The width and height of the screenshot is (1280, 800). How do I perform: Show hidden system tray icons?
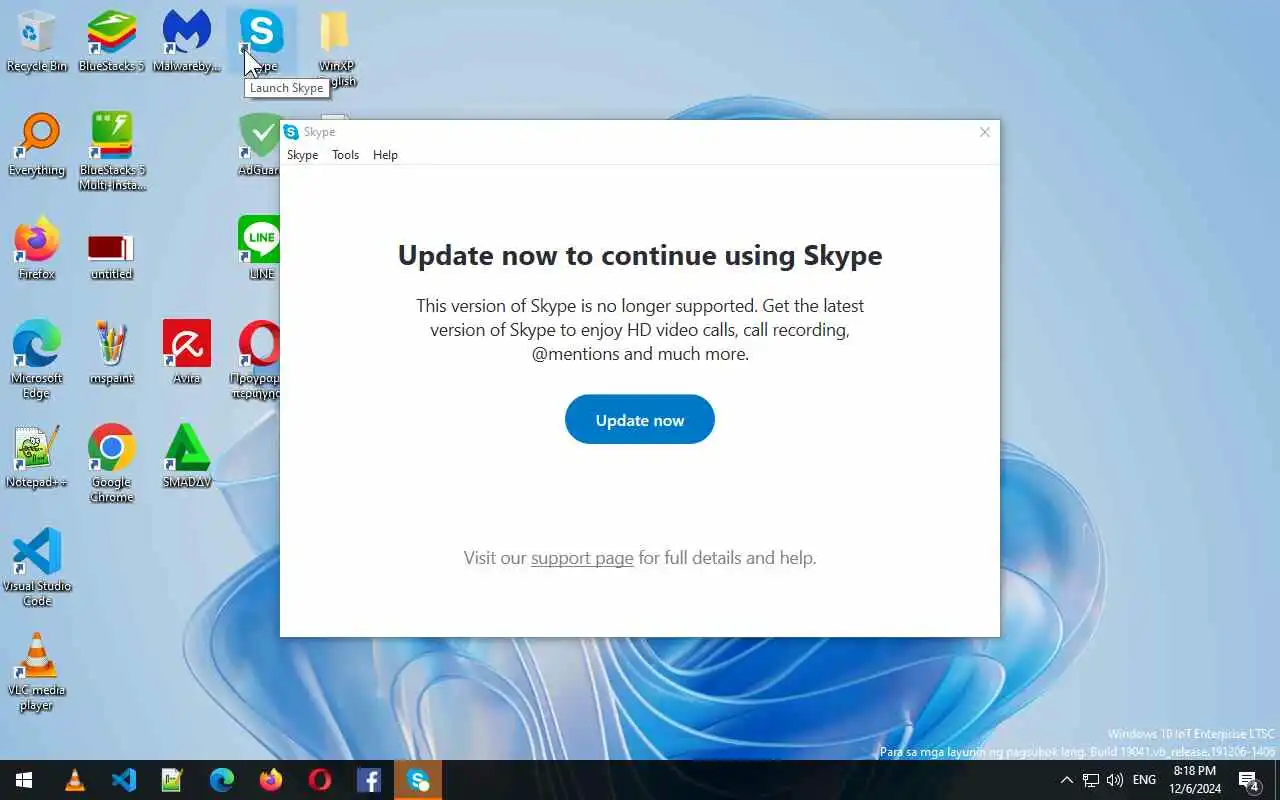point(1066,780)
